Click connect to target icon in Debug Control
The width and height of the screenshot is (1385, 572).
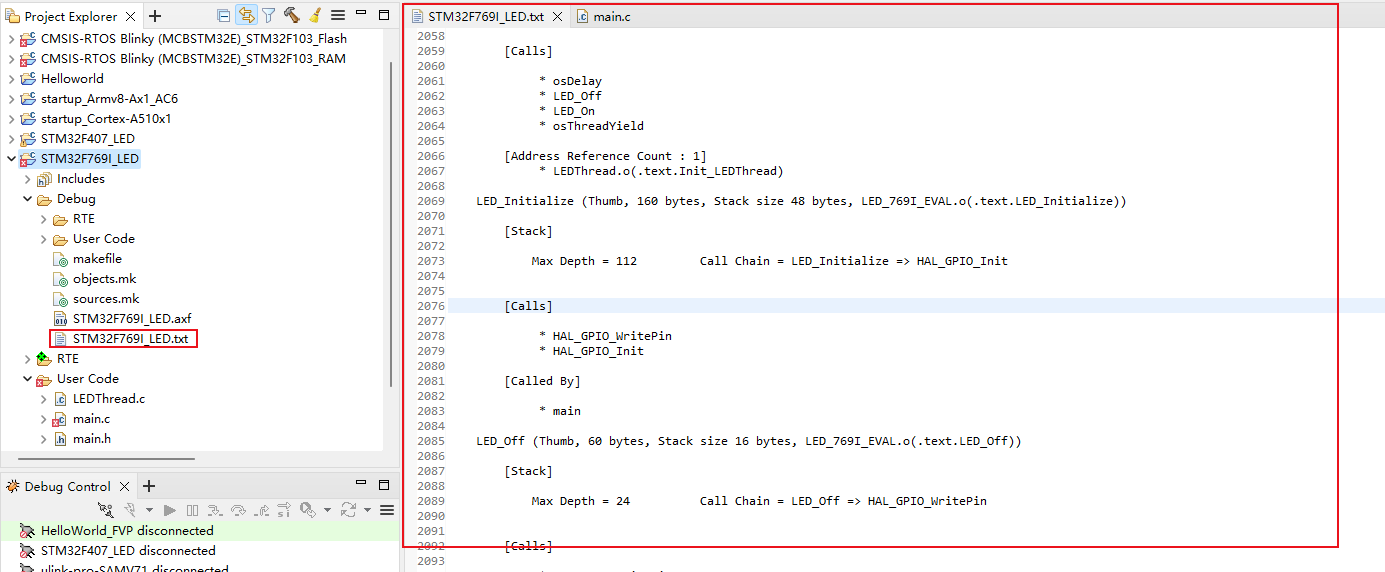[105, 510]
